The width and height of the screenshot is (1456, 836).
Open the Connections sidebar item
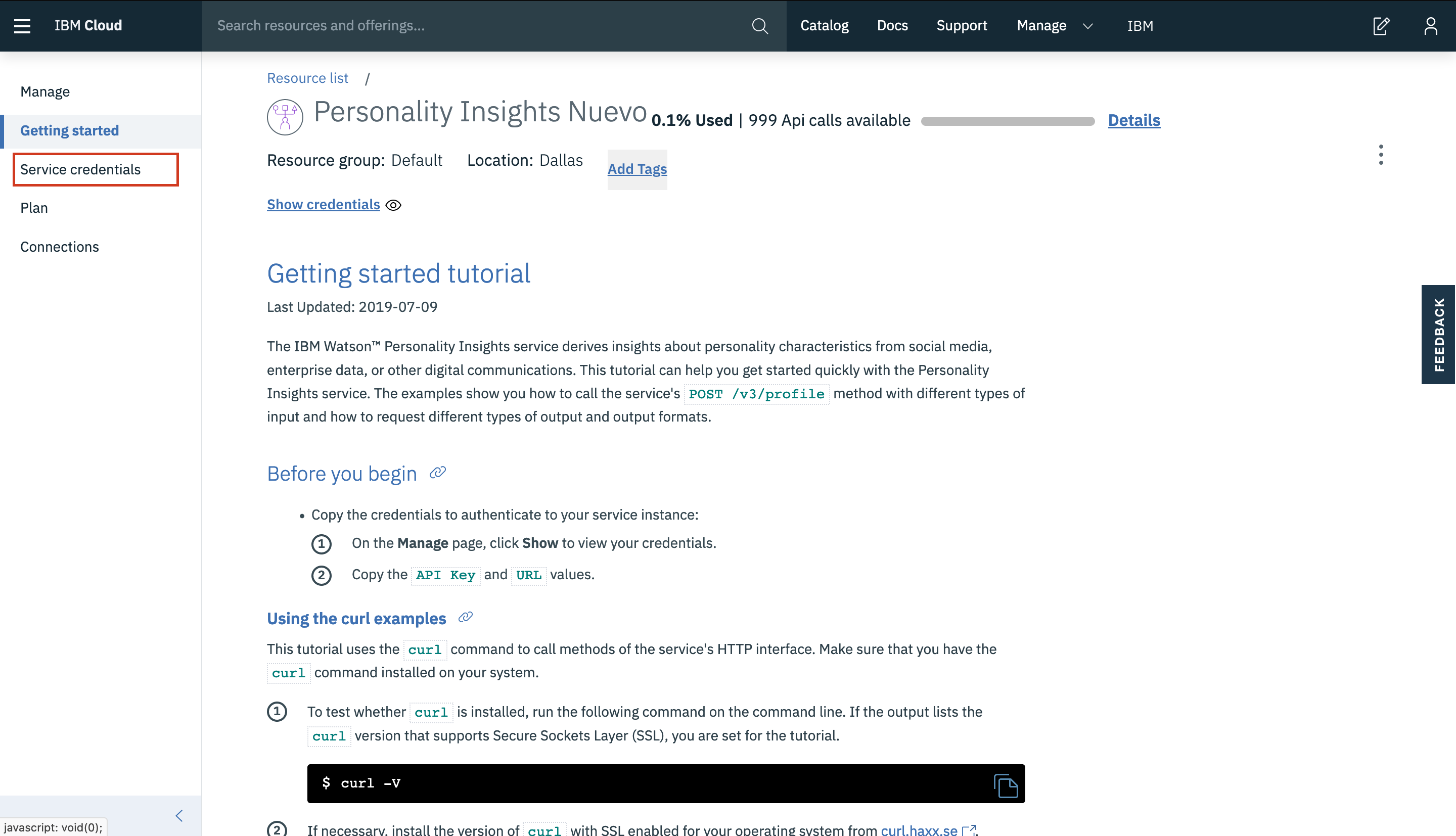[x=59, y=247]
